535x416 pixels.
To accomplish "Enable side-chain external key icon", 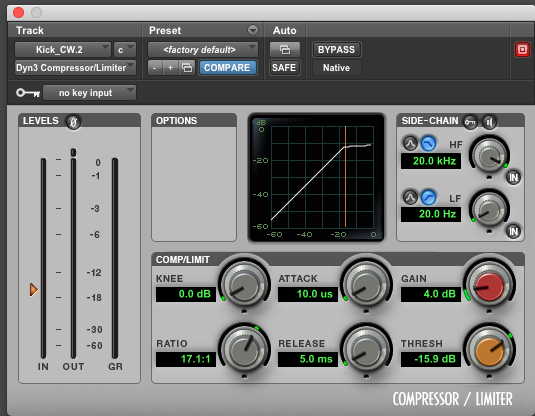I will coord(471,122).
